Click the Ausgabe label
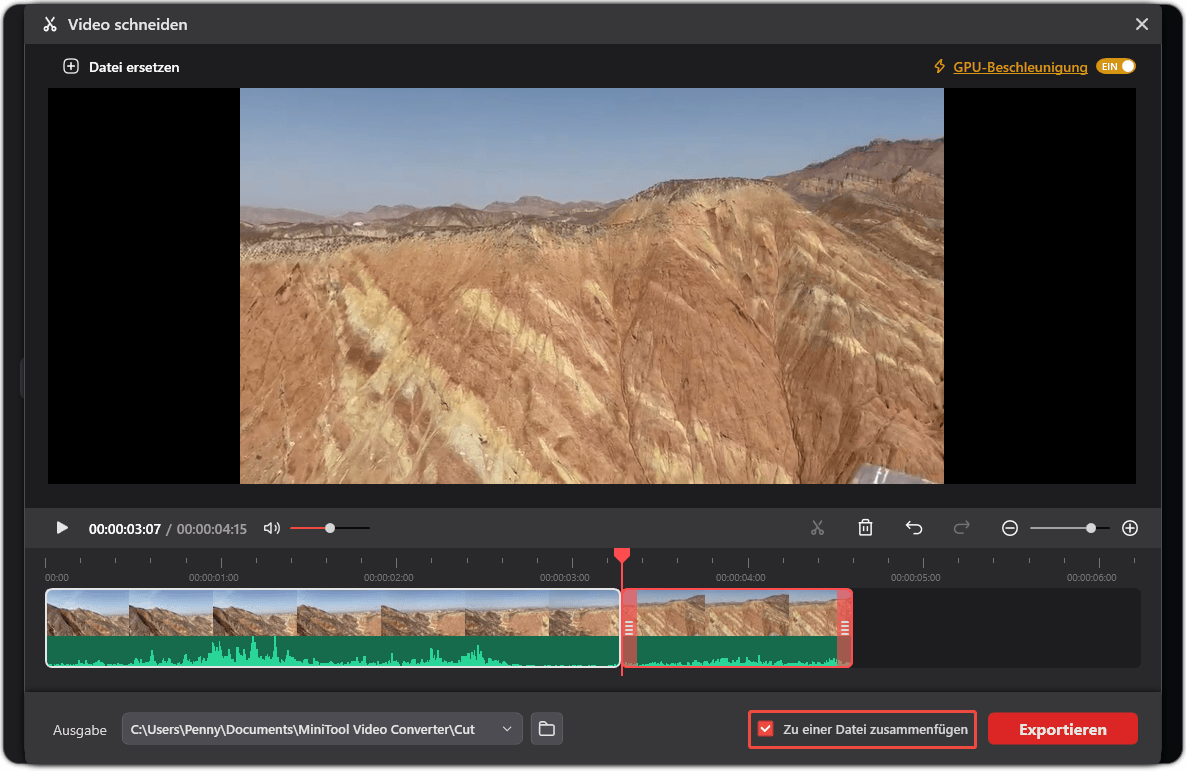 (x=79, y=730)
